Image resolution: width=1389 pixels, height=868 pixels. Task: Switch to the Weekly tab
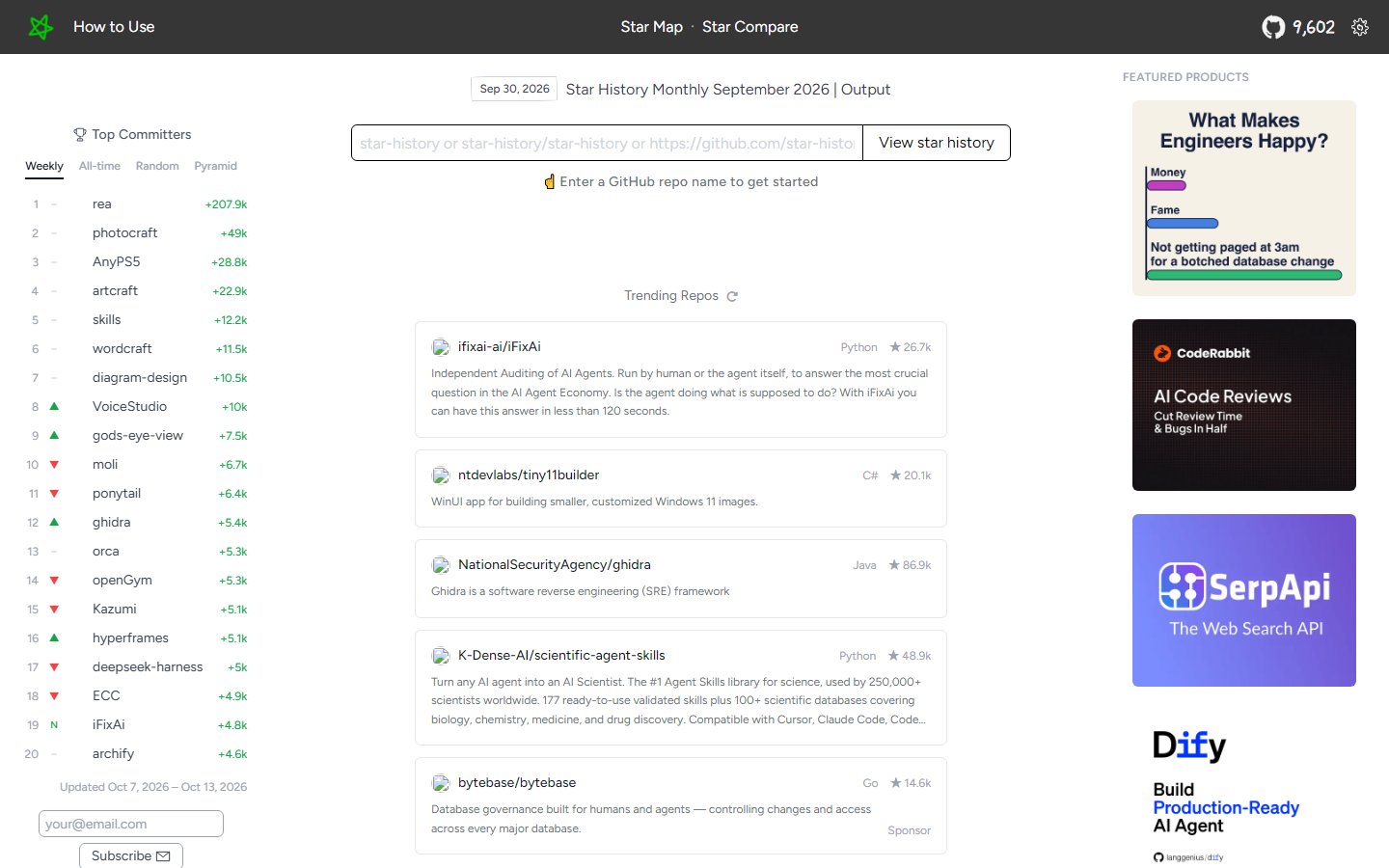tap(44, 166)
